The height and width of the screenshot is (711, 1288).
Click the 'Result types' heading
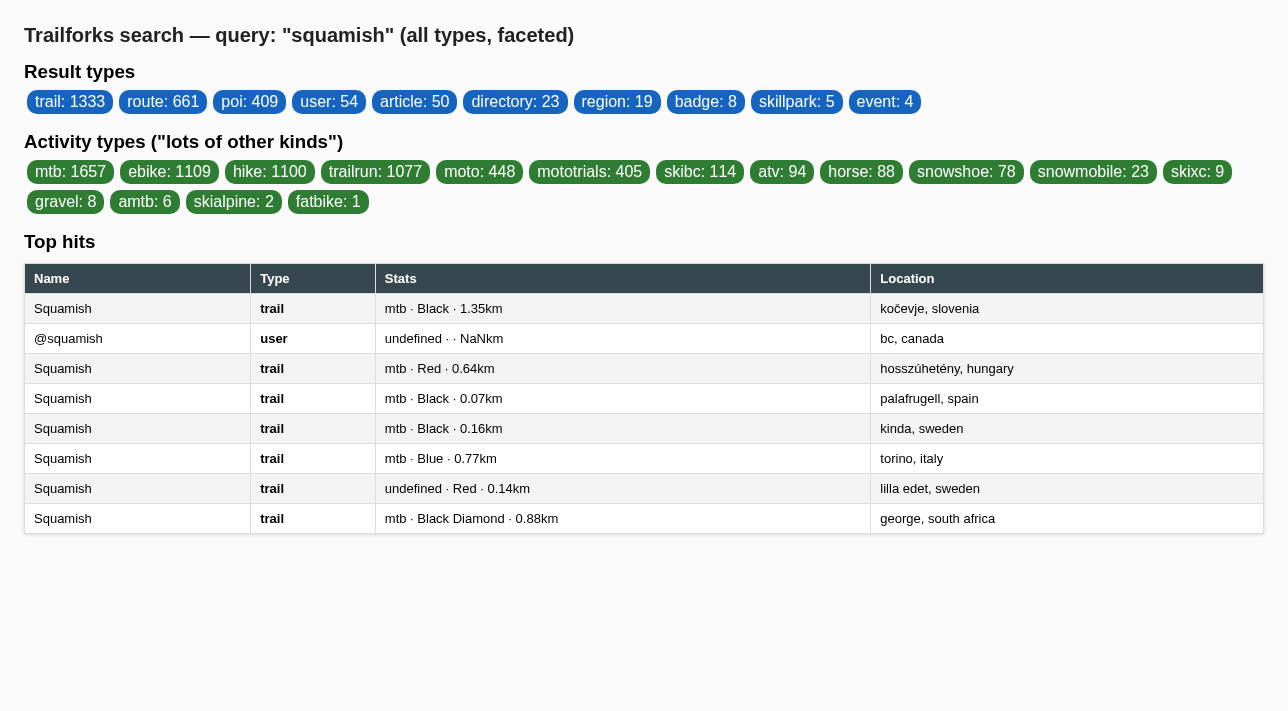(79, 72)
